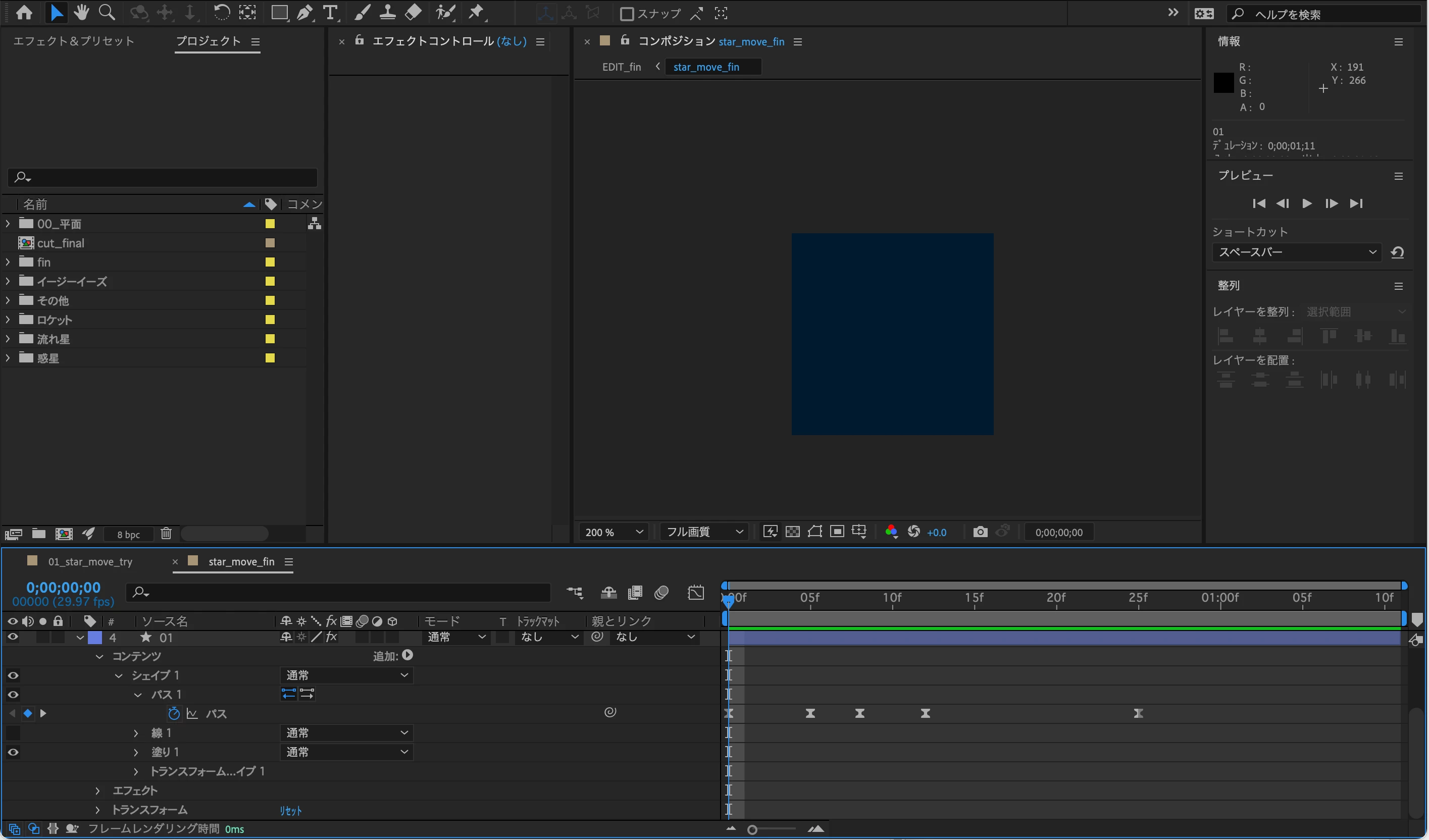Expand the 流れ星 folder

(x=8, y=339)
